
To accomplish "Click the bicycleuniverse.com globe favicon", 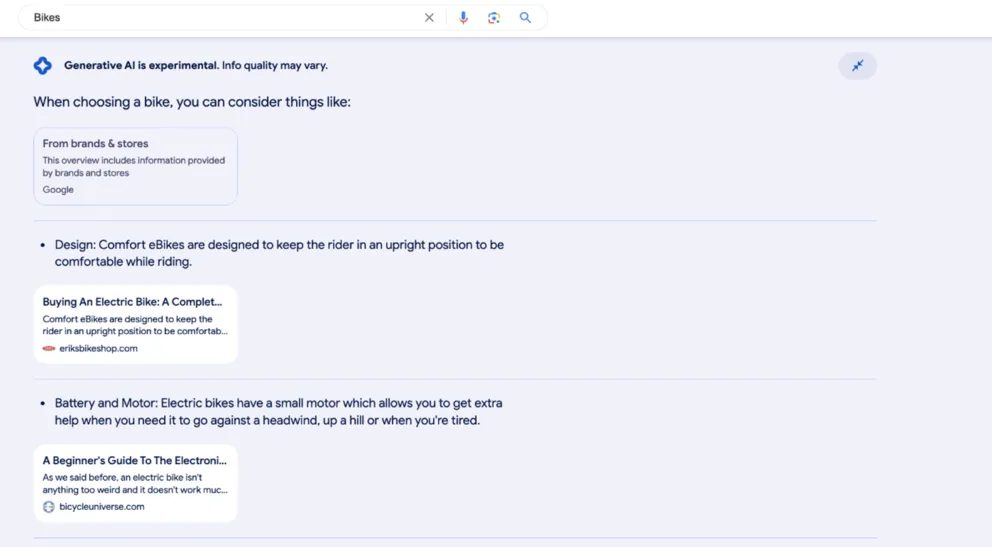I will coord(49,507).
